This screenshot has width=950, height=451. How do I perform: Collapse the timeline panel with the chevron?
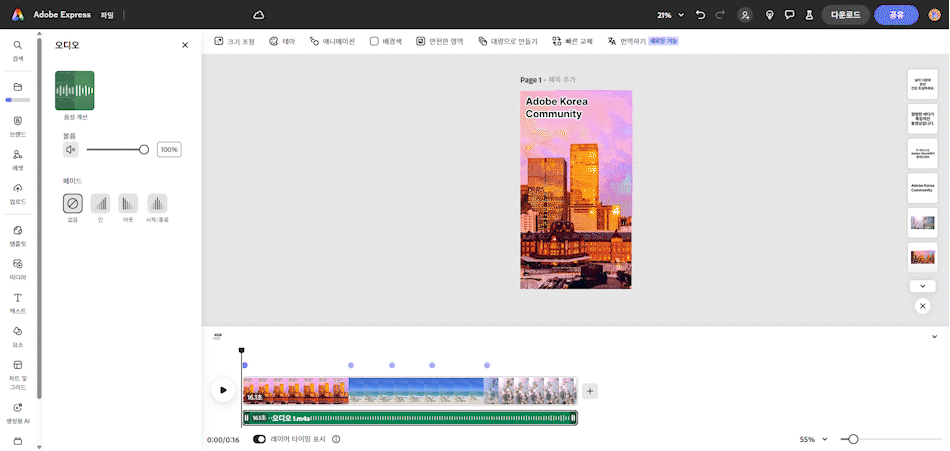(x=934, y=336)
